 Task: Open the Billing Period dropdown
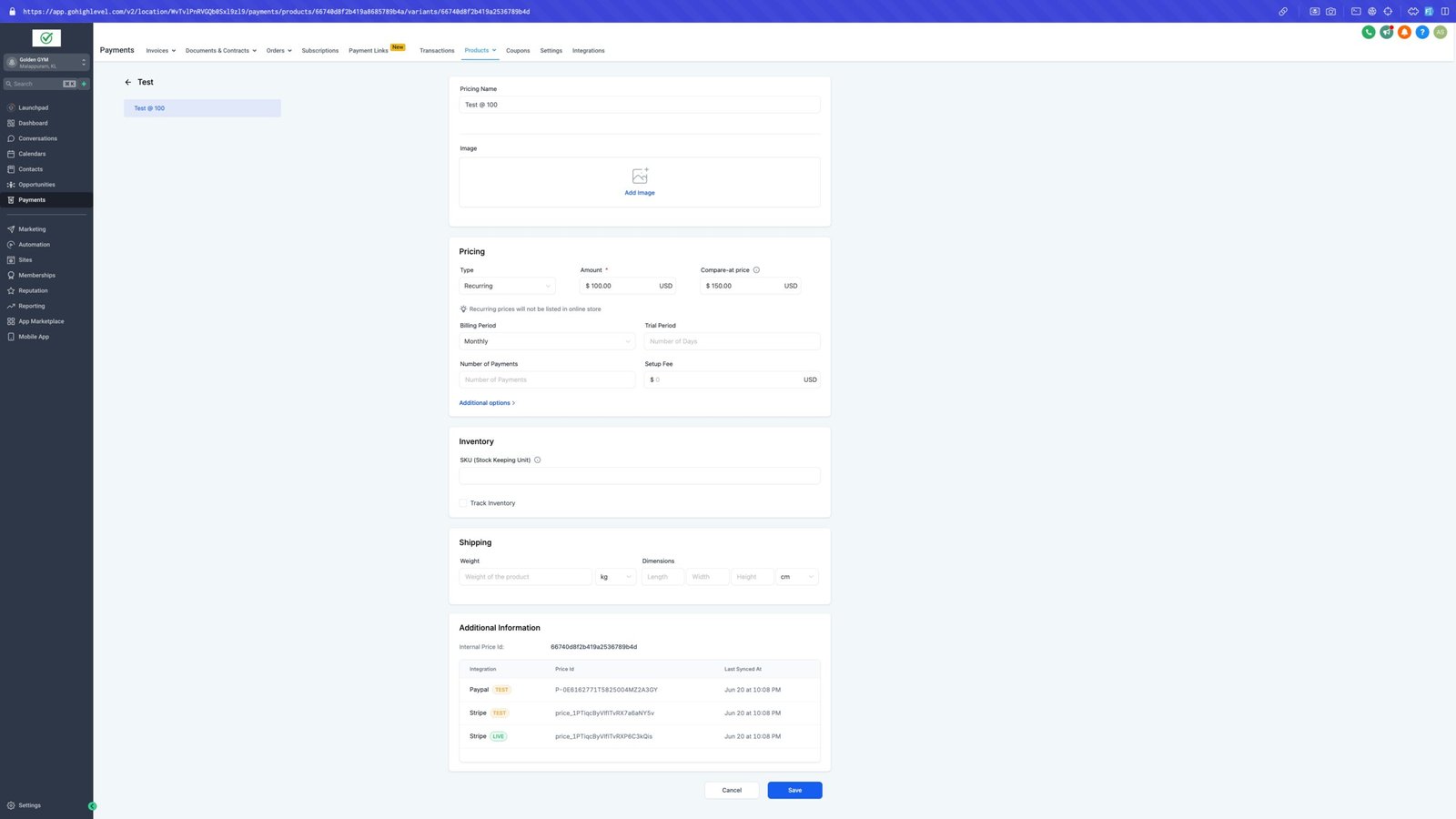pyautogui.click(x=546, y=341)
